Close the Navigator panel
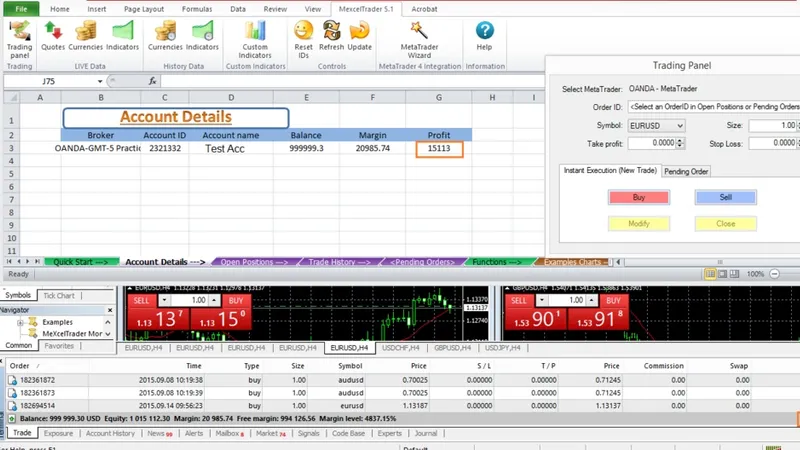 [110, 310]
